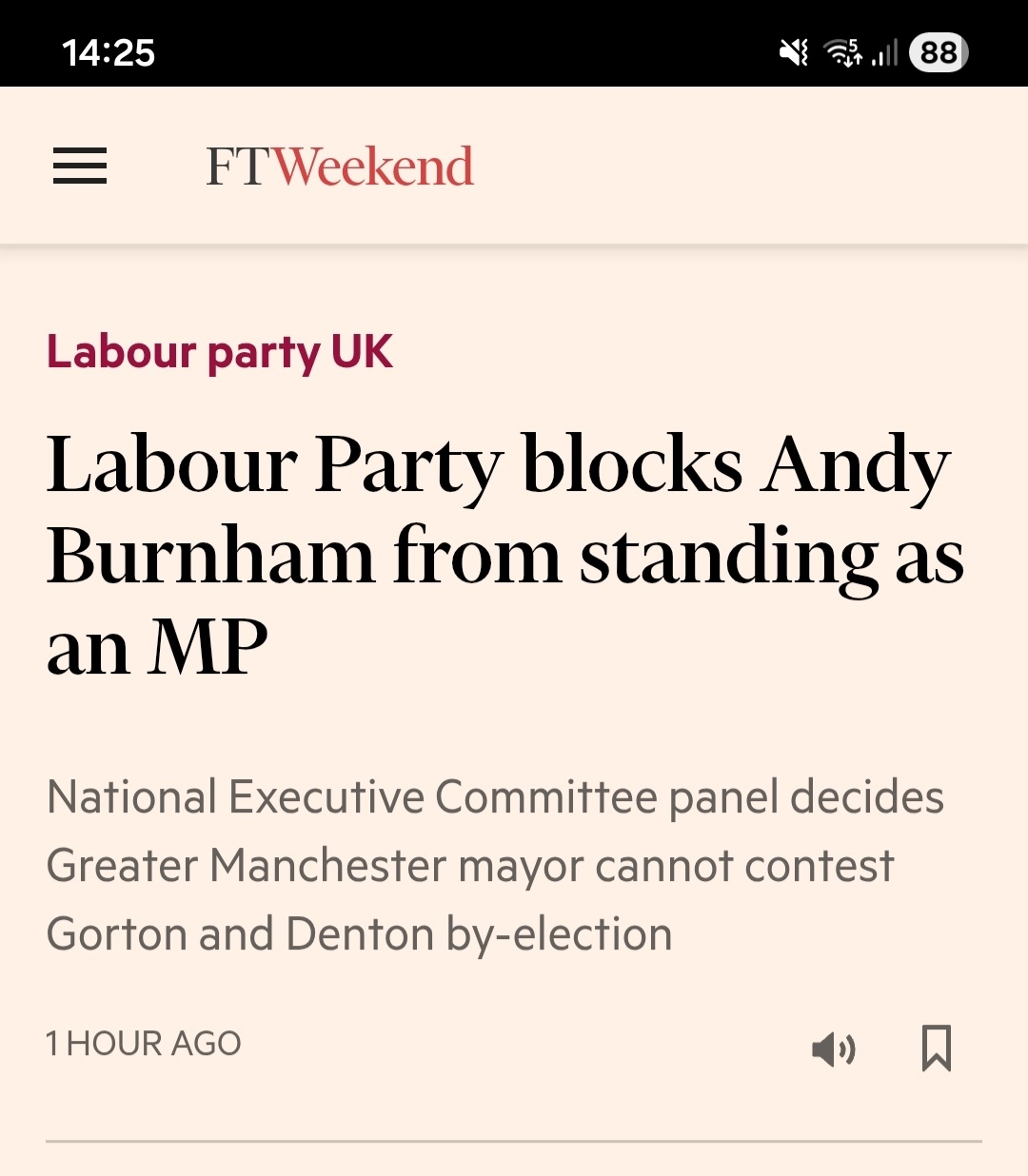This screenshot has height=1176, width=1028.
Task: Tap the Wi-Fi status icon
Action: [x=843, y=53]
